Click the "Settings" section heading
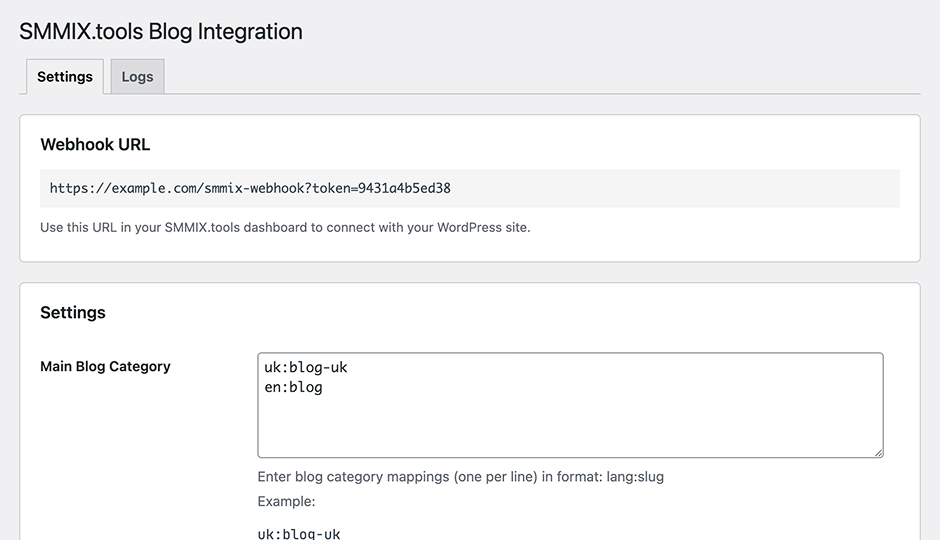The width and height of the screenshot is (940, 540). pyautogui.click(x=73, y=313)
